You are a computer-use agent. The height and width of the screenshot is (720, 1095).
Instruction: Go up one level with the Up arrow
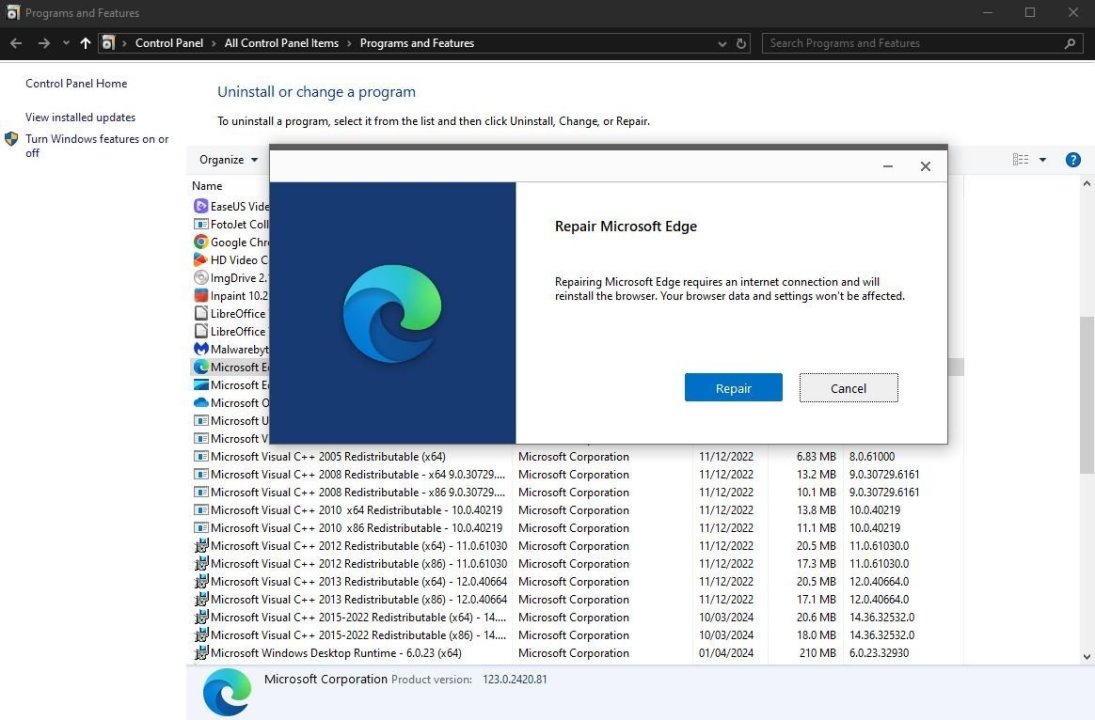click(x=85, y=43)
